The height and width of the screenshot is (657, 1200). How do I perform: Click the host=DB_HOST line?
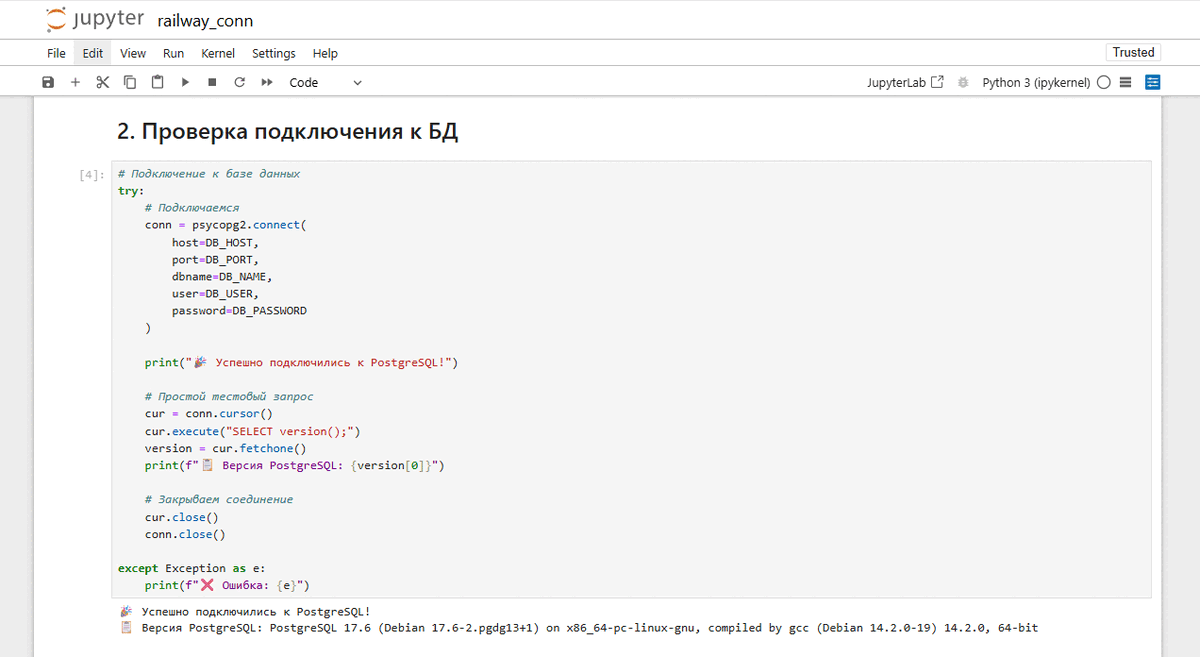pos(215,242)
